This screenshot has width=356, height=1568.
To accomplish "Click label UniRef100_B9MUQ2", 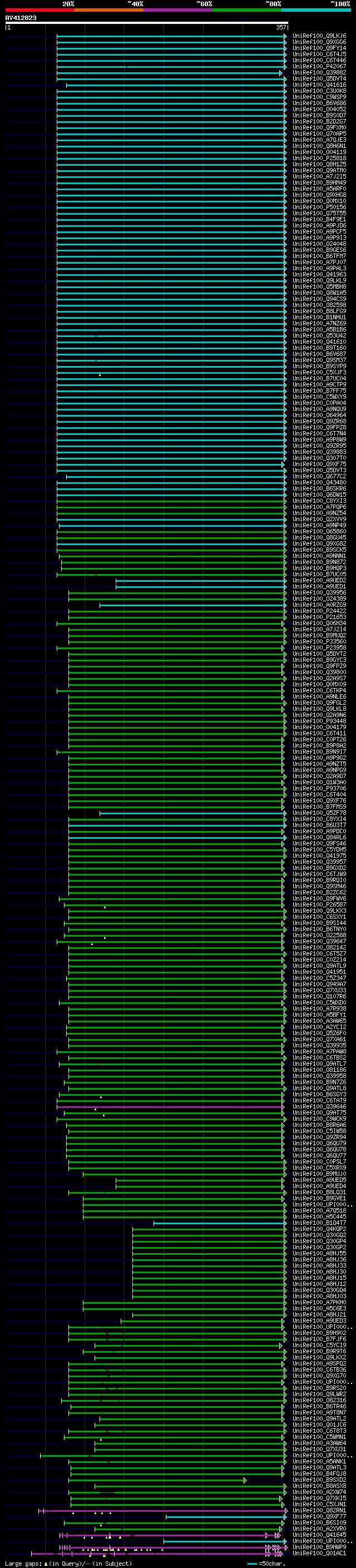I will [319, 635].
